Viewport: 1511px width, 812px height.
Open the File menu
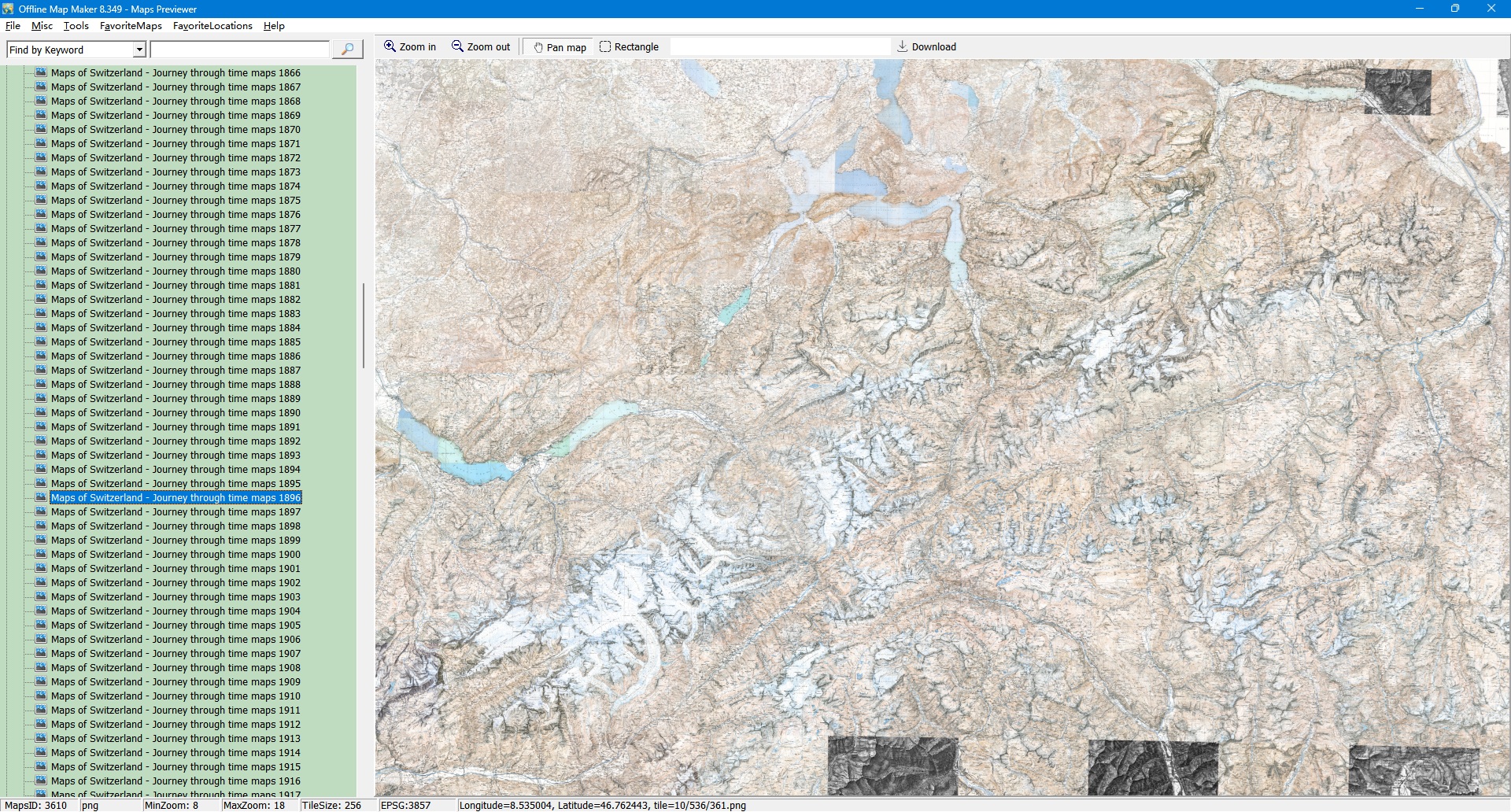tap(13, 26)
